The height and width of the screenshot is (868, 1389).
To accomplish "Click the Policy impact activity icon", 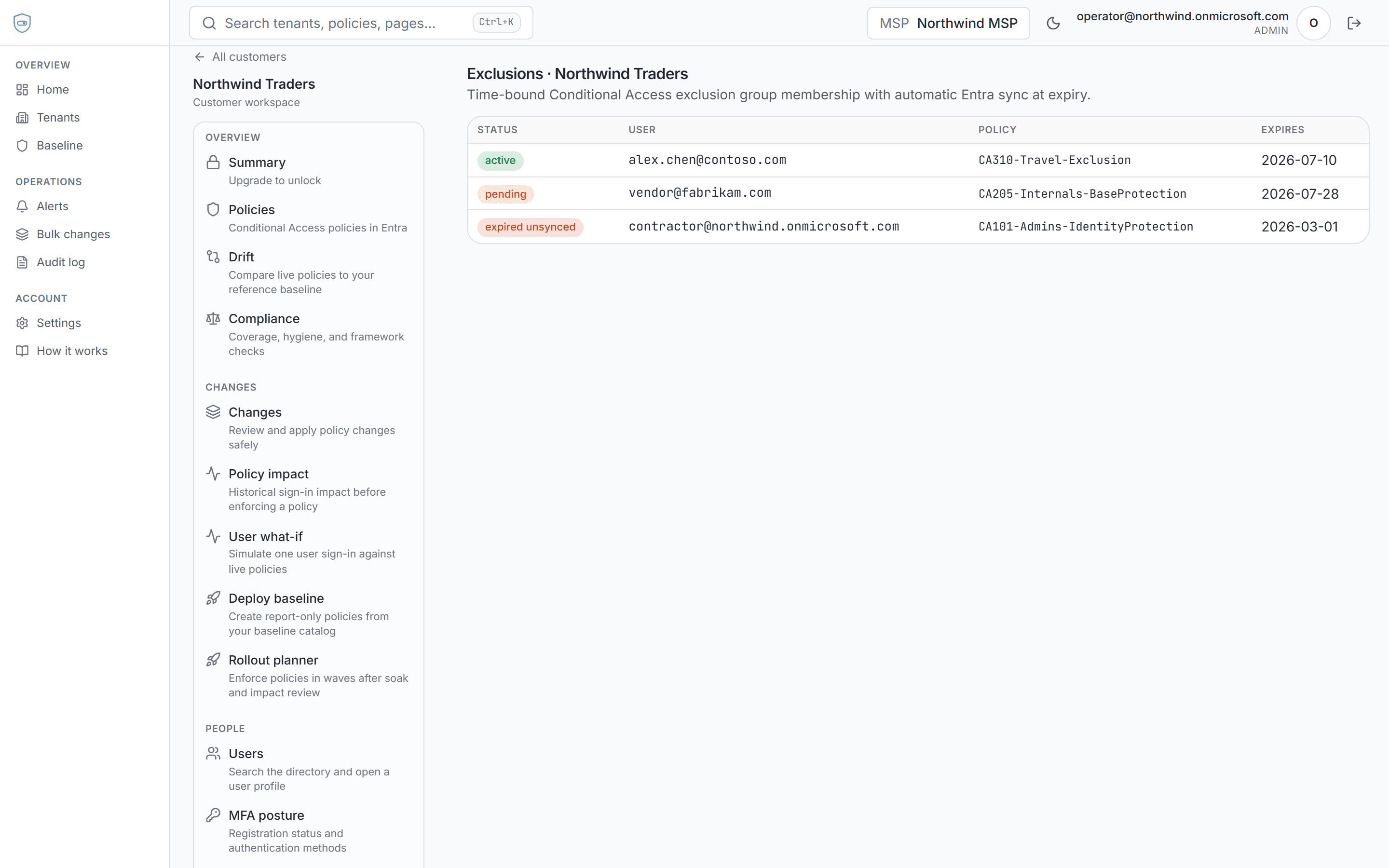I will tap(213, 474).
